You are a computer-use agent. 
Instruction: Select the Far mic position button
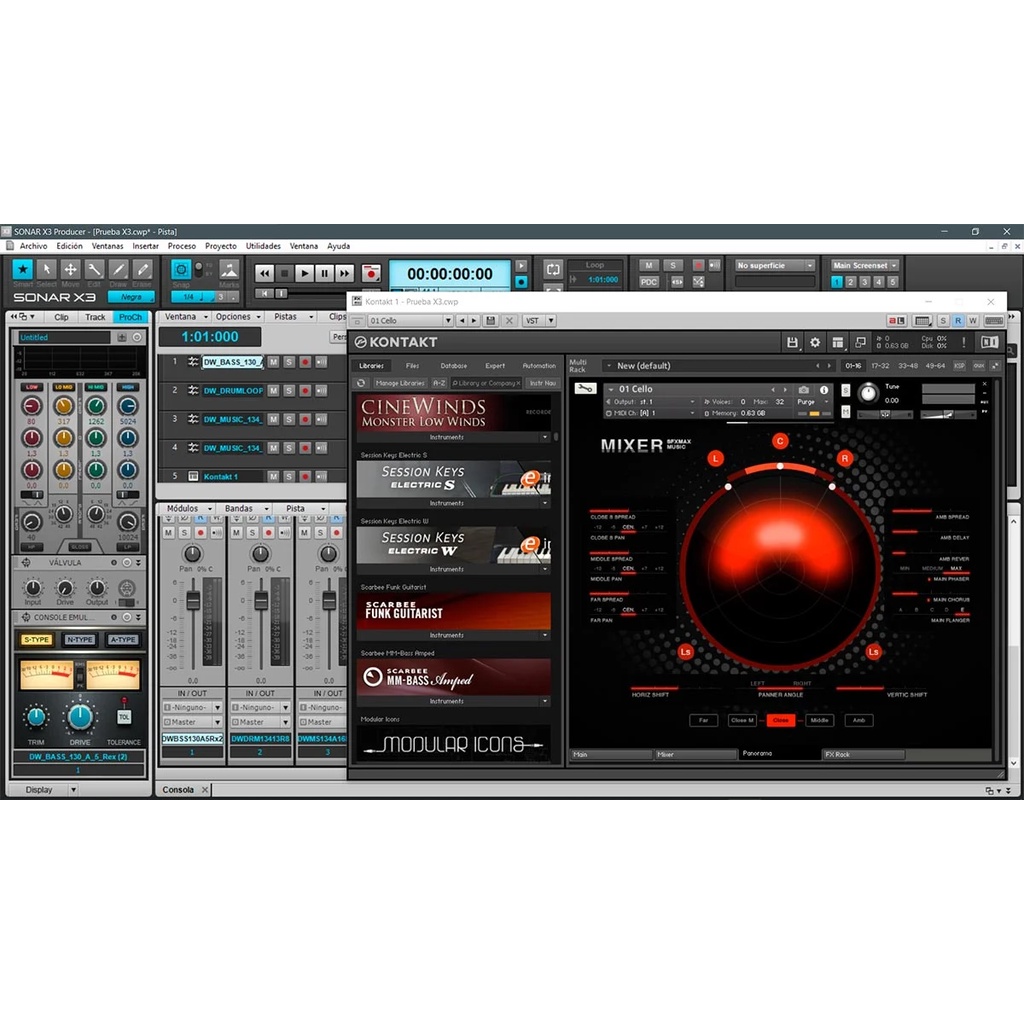703,720
